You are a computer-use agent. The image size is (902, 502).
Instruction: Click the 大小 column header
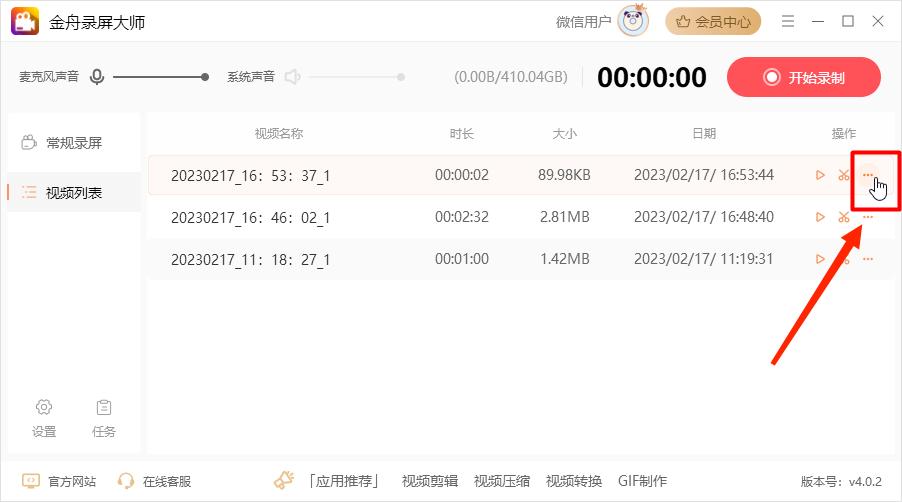[x=564, y=133]
